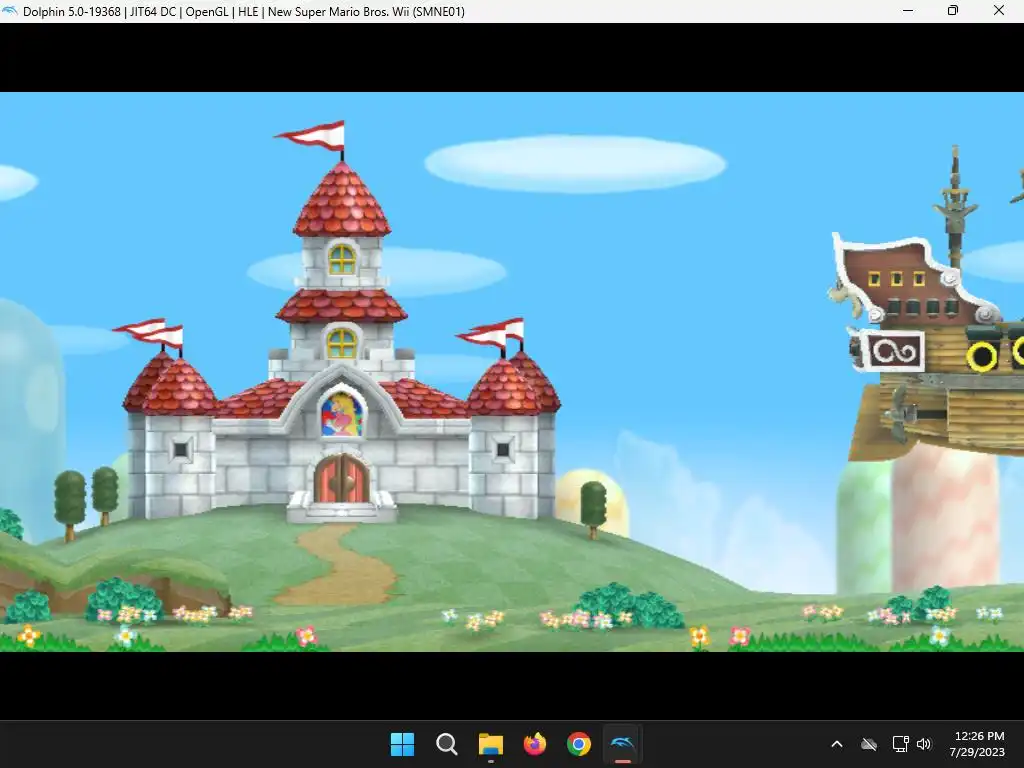Click the cloud sync tray icon
Image resolution: width=1024 pixels, height=768 pixels.
coord(869,744)
